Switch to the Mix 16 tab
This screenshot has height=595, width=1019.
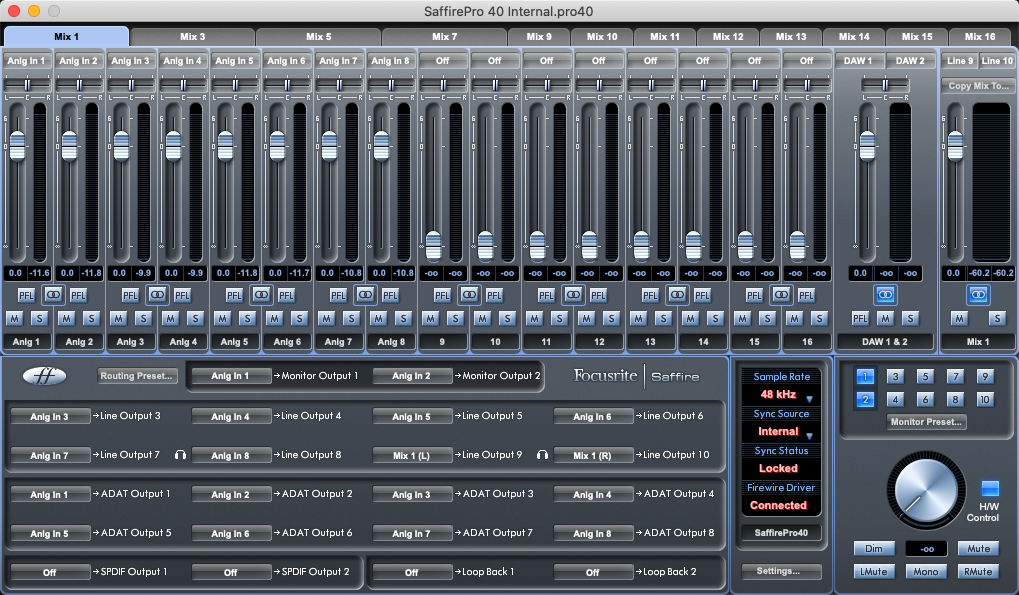click(x=980, y=36)
